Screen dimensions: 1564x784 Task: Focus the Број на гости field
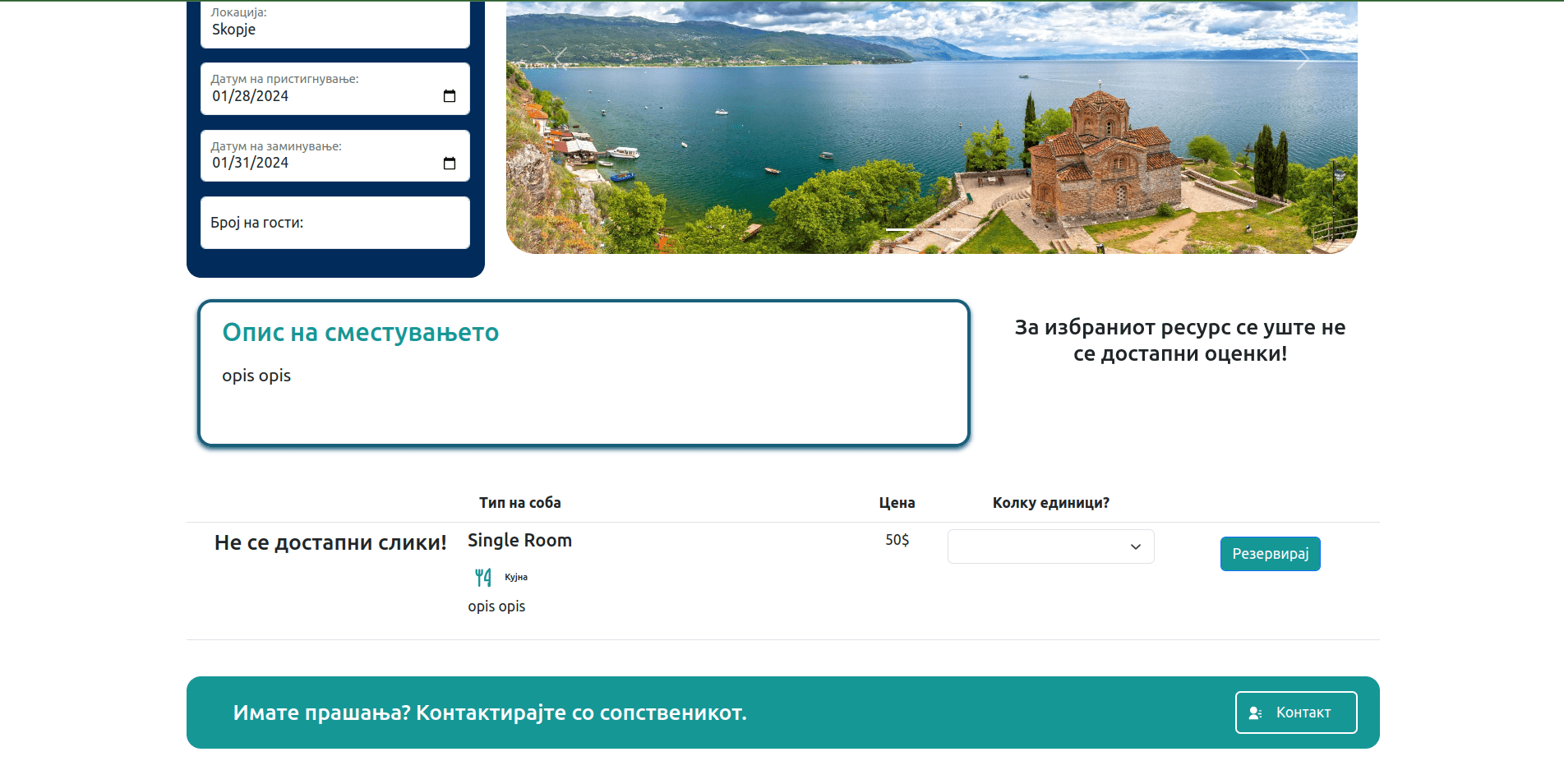[x=334, y=223]
